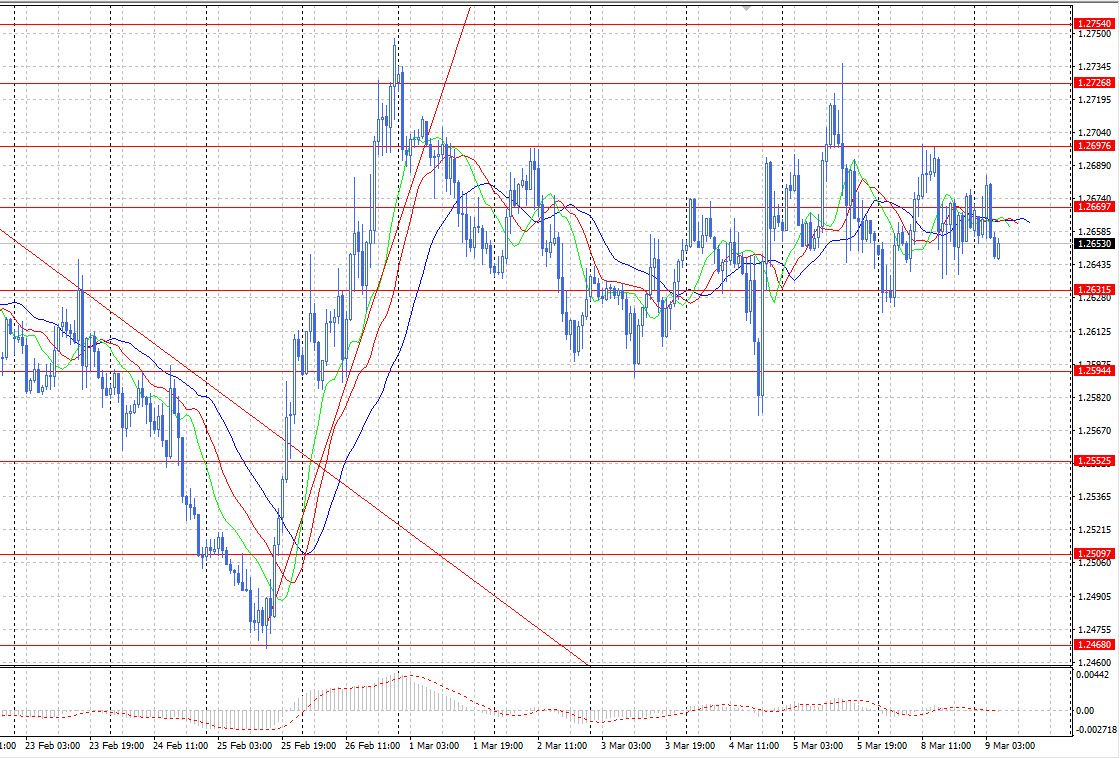Click the chart shift triangle marker at top
Image resolution: width=1120 pixels, height=758 pixels.
(x=746, y=9)
